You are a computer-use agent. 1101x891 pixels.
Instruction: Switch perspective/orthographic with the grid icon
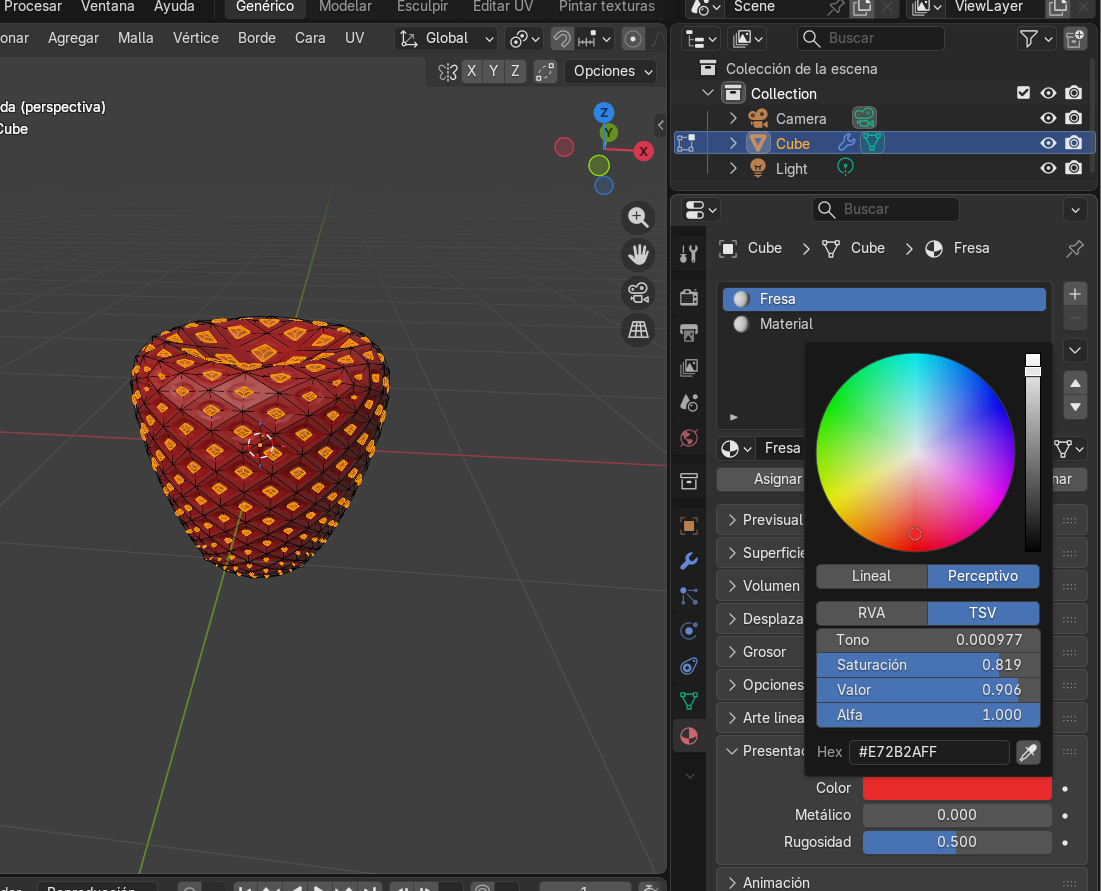637,329
